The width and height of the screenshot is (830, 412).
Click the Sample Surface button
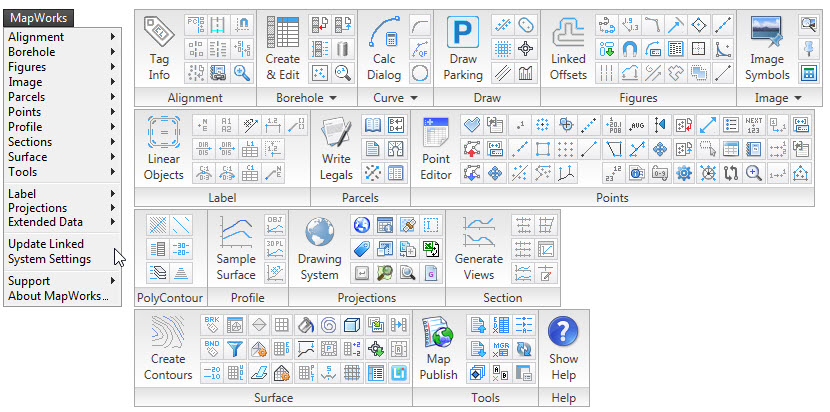(236, 248)
